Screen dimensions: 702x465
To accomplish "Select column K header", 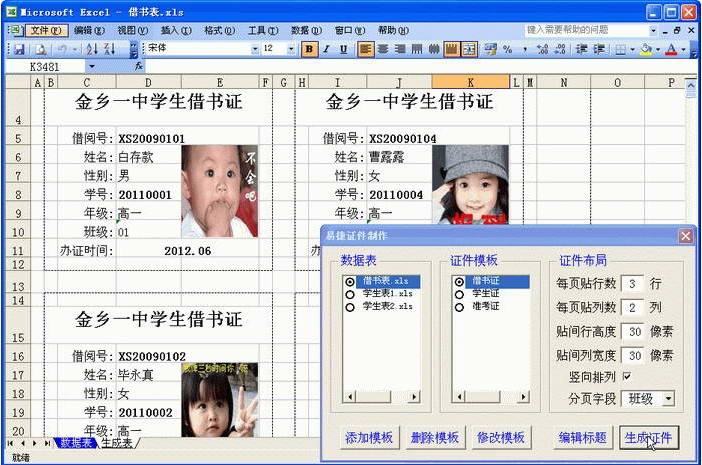I will (x=471, y=82).
